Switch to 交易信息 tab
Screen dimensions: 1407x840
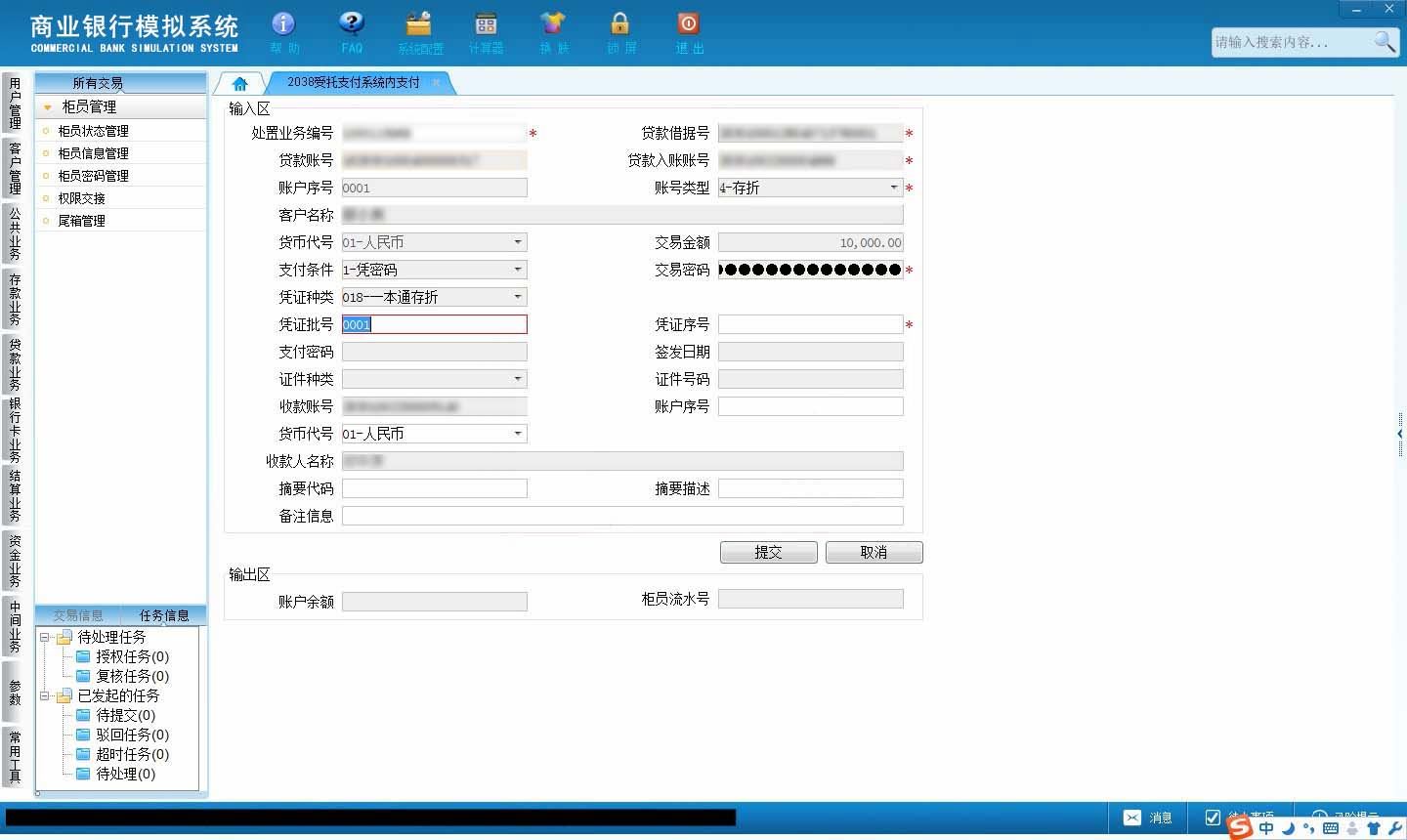pos(78,615)
